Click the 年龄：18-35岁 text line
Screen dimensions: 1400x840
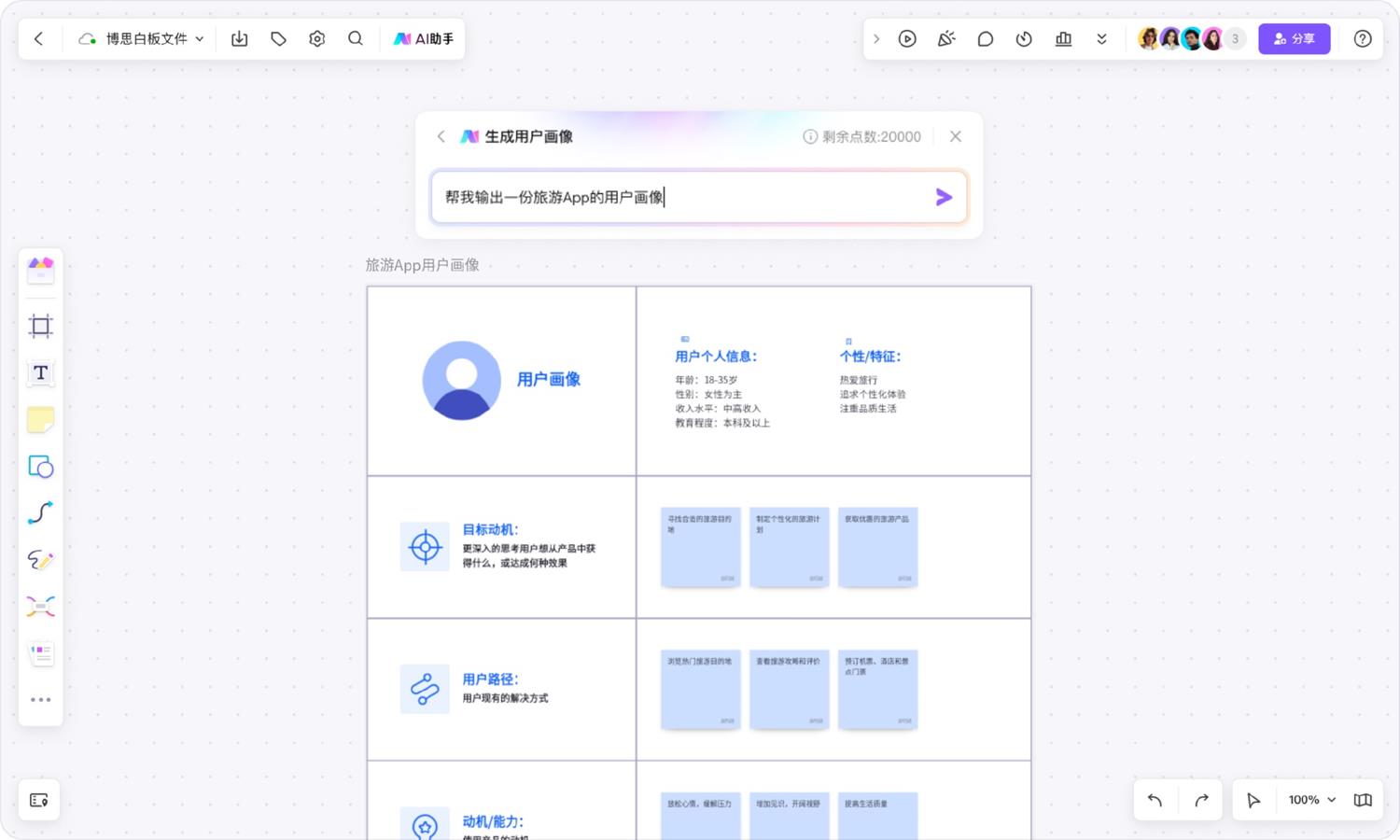(x=707, y=380)
